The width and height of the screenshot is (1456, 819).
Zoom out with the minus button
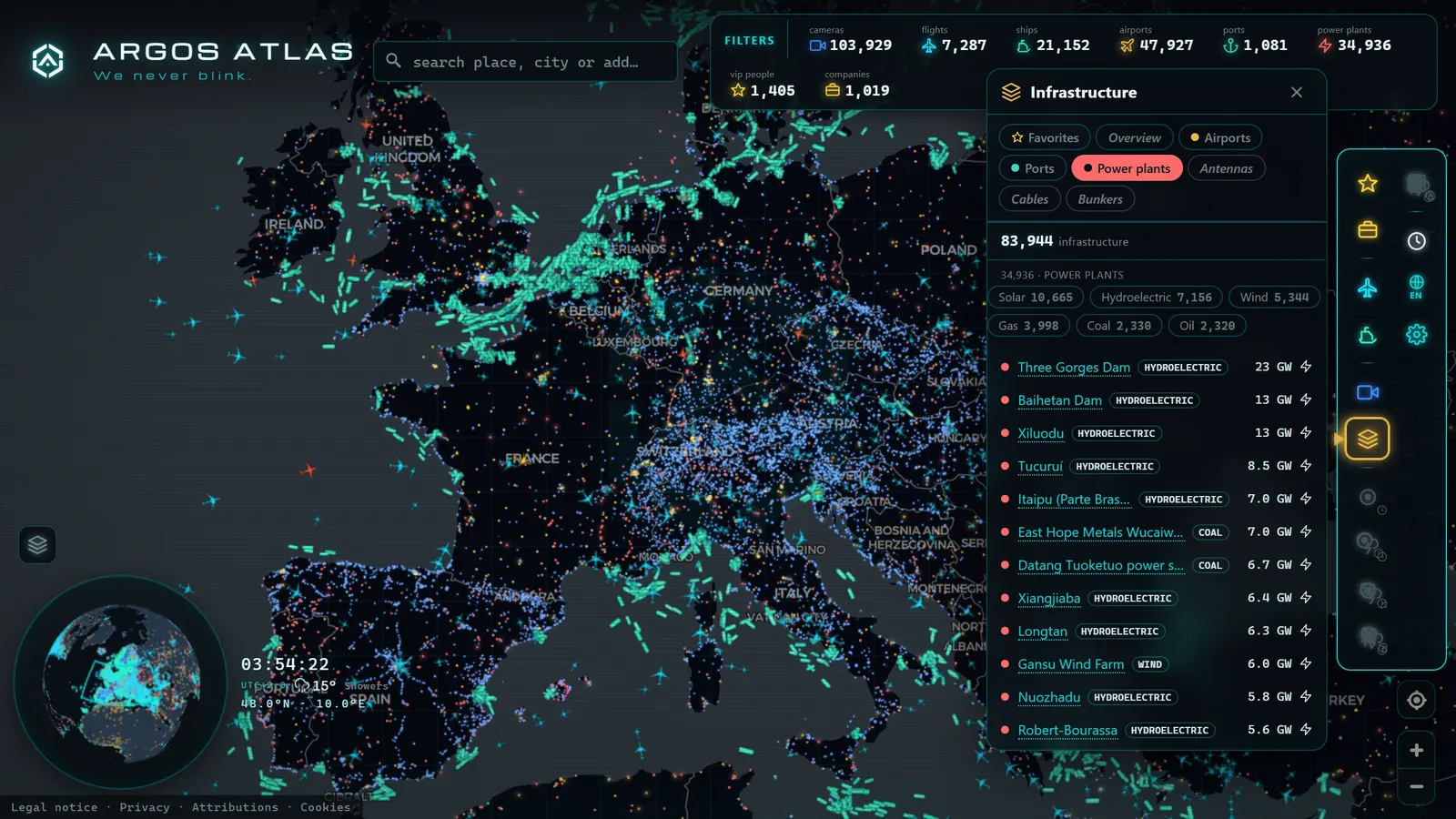tap(1417, 786)
